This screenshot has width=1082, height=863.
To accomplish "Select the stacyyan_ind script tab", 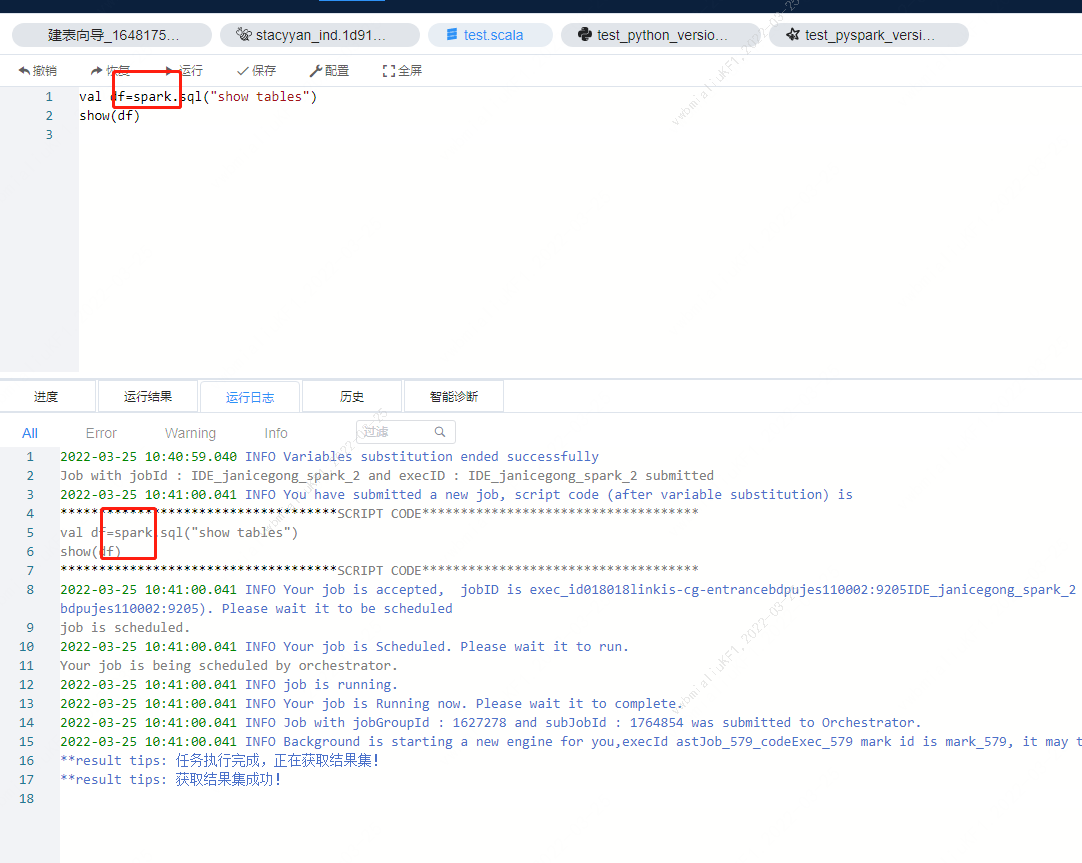I will point(320,34).
